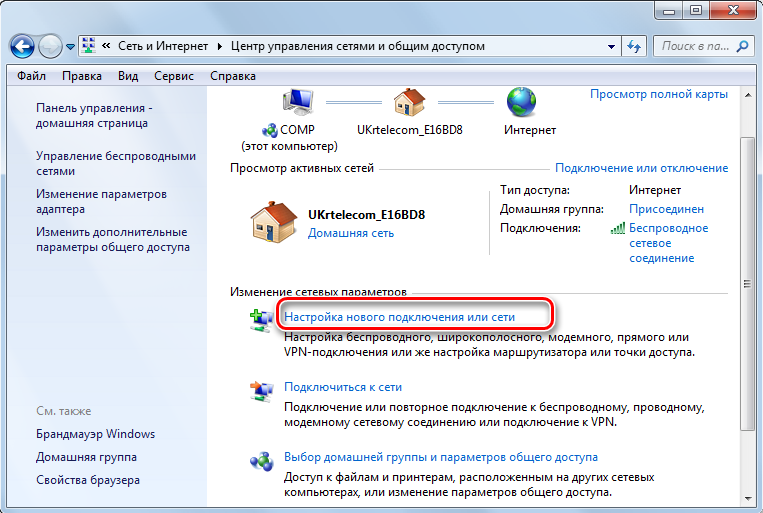Open 'Просмотр полной карты' link
Viewport: 763px width, 513px height.
[x=659, y=94]
